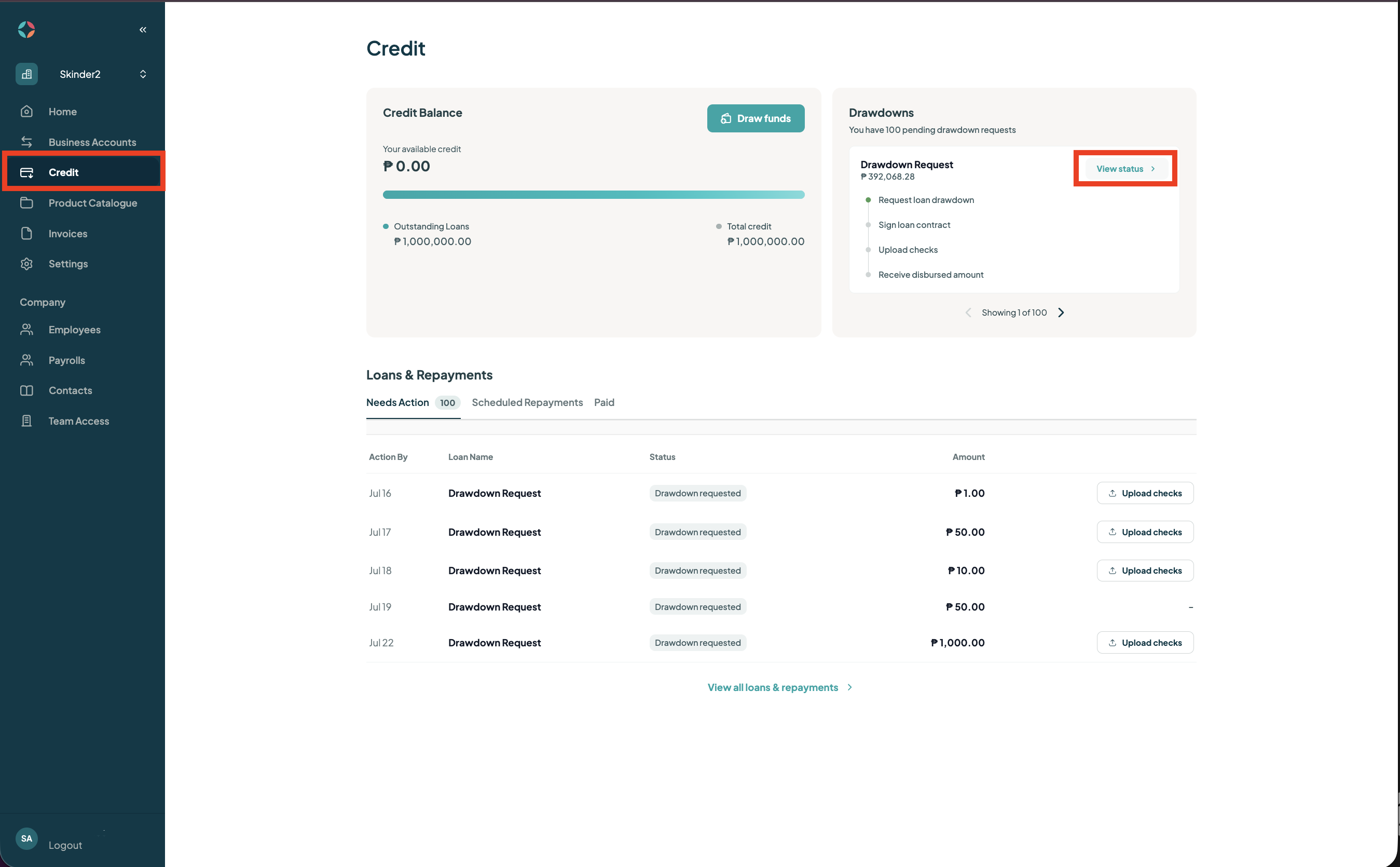Click the Invoices document icon
Screen dimensions: 1400x867
pos(26,234)
